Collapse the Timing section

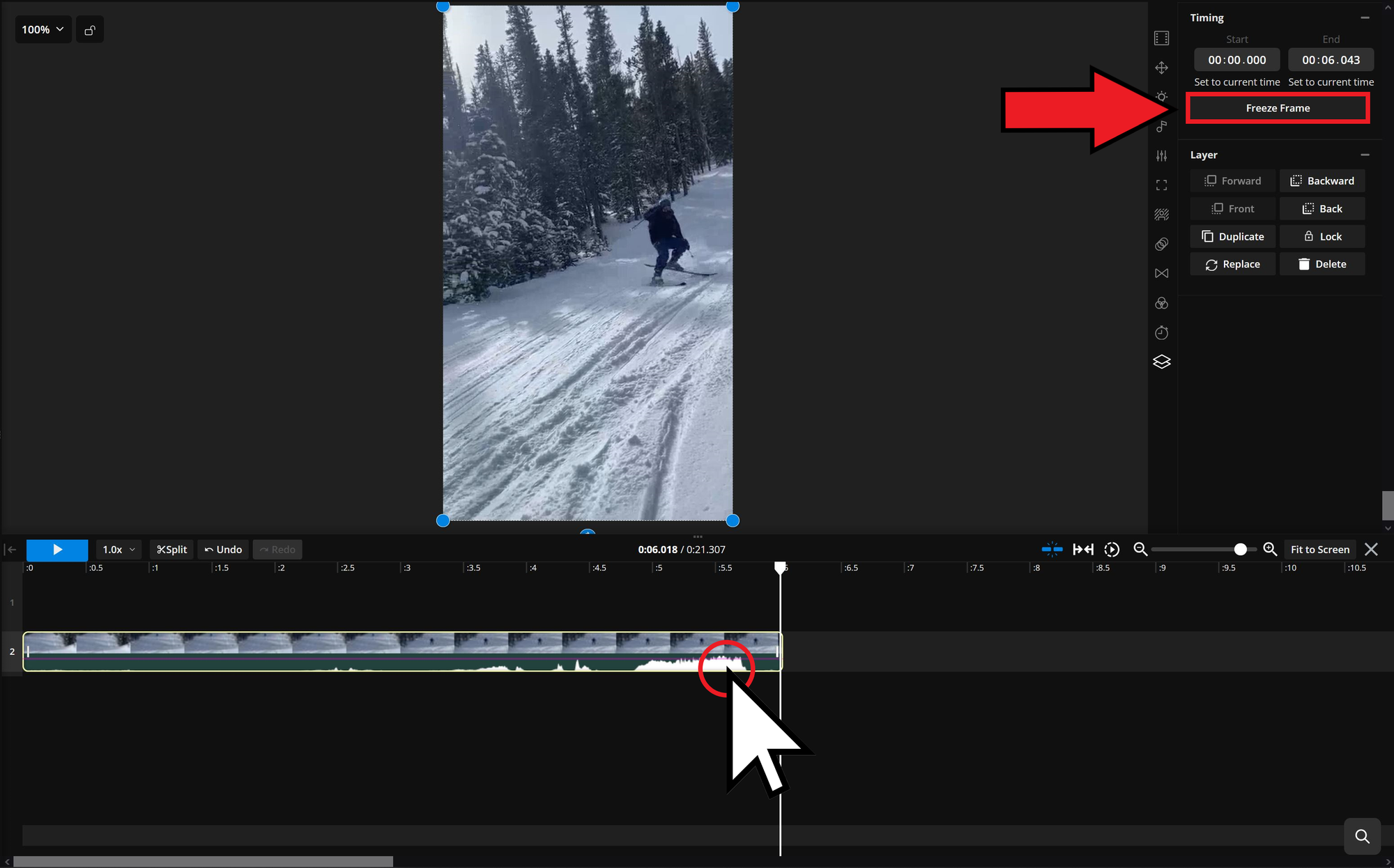pyautogui.click(x=1365, y=18)
